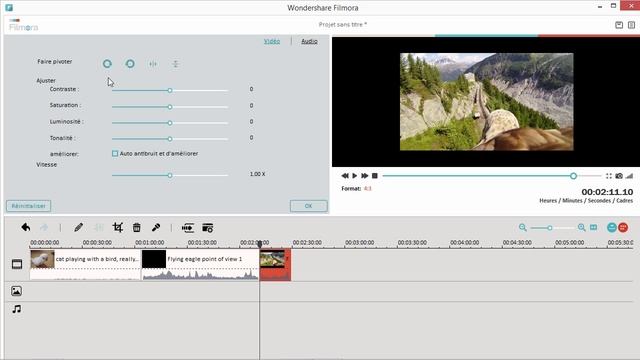Play the preview video
Image resolution: width=640 pixels, height=360 pixels.
[x=355, y=176]
